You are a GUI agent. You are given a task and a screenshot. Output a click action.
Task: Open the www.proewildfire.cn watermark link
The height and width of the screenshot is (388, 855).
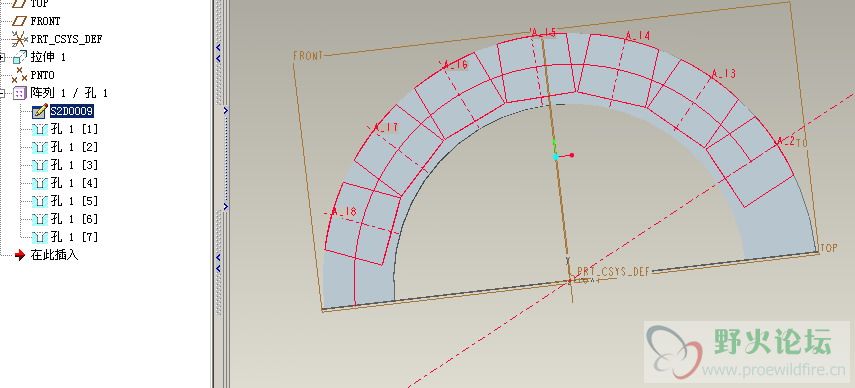coord(774,371)
